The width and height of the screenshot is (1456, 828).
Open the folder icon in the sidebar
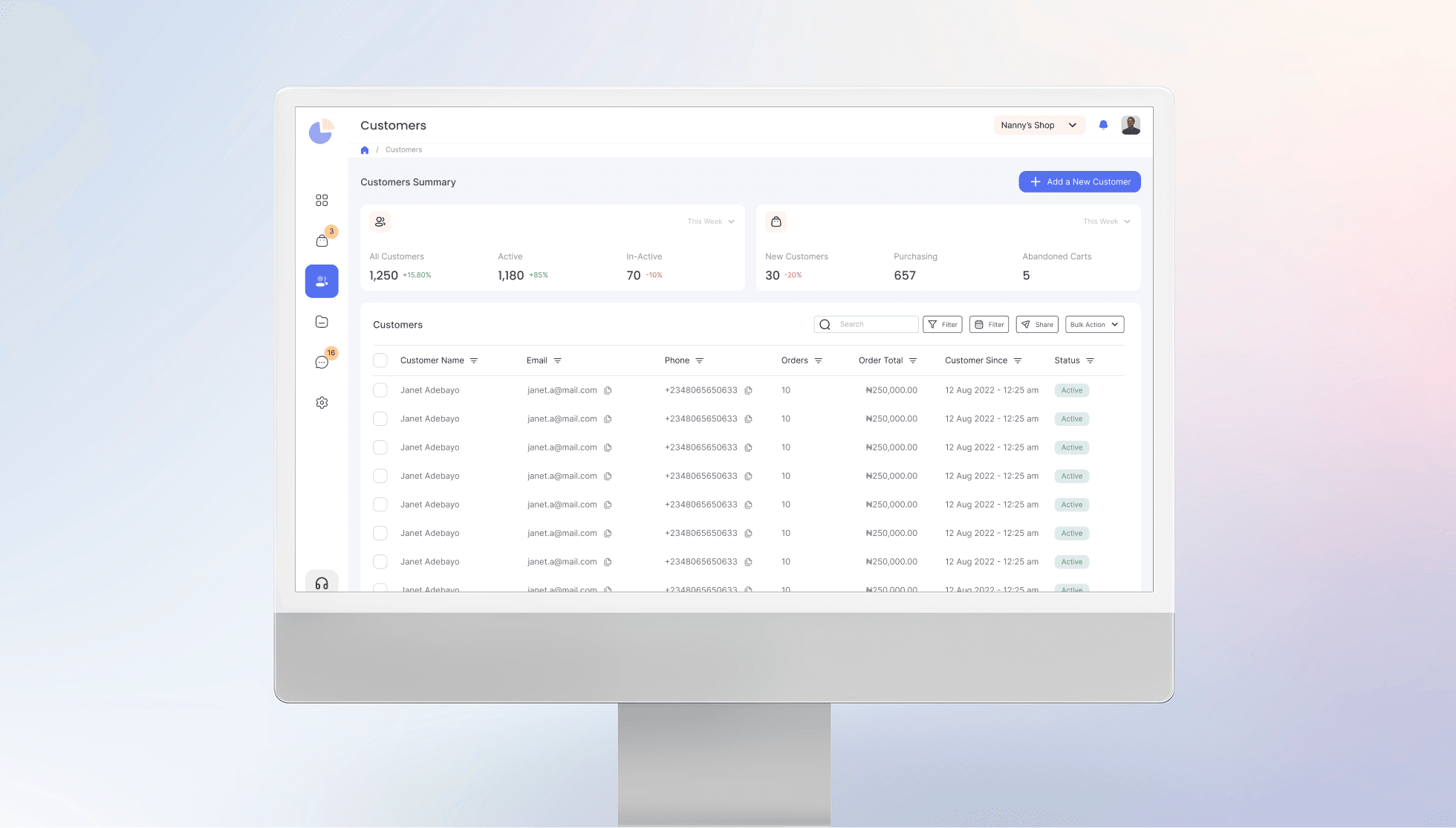322,322
